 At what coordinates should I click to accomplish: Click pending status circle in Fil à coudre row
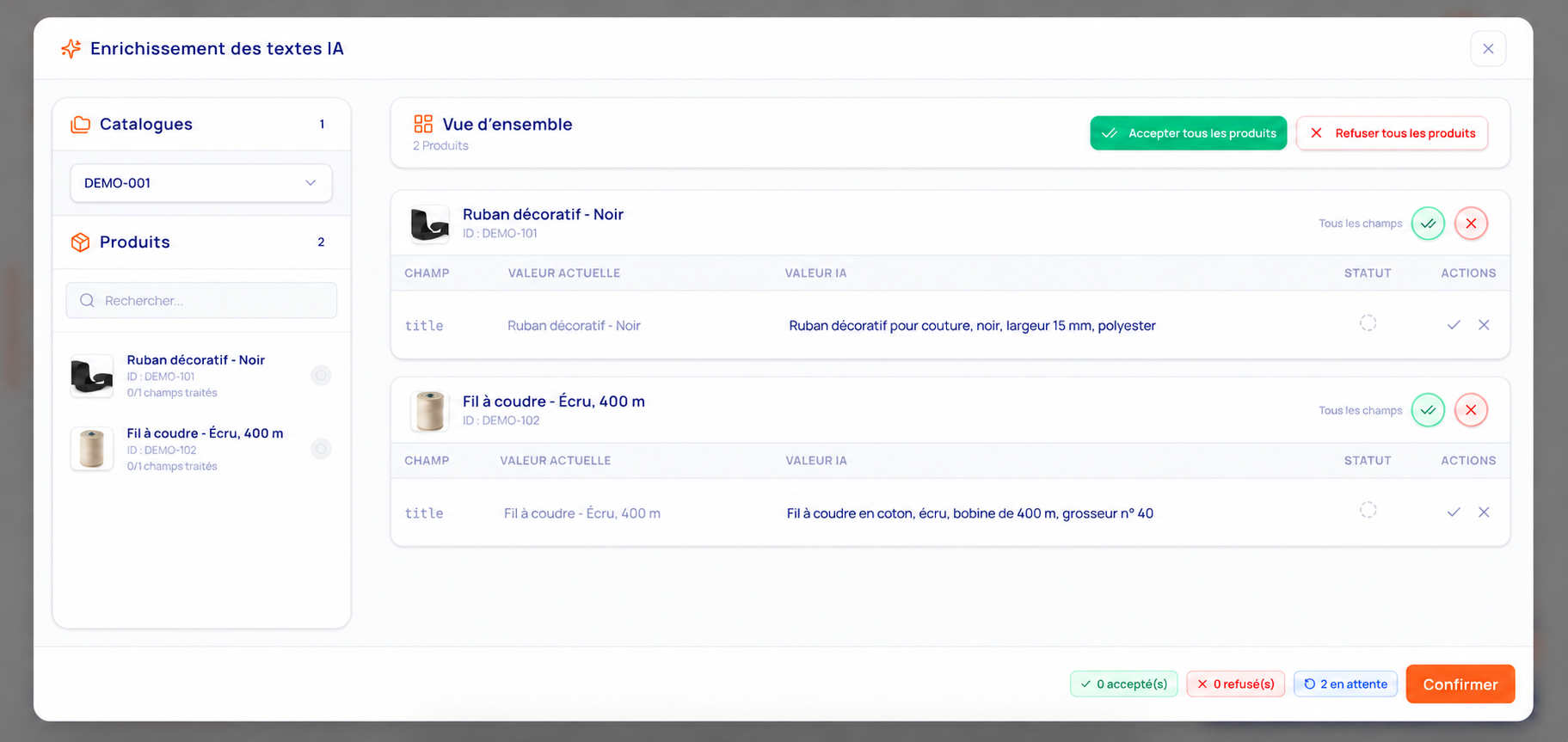(x=1368, y=510)
